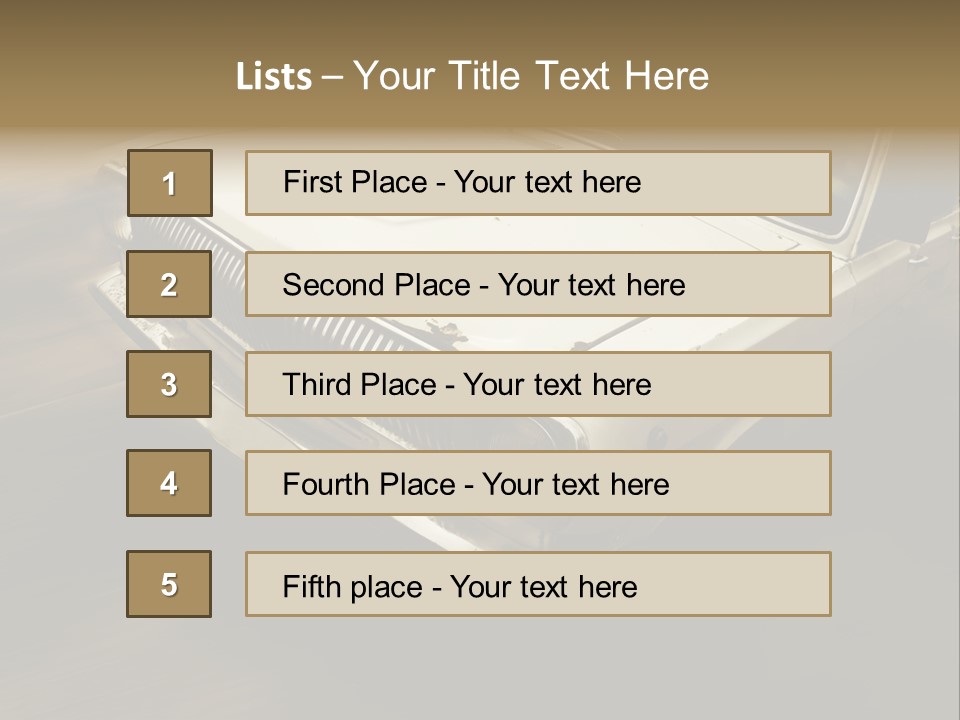Viewport: 960px width, 720px height.
Task: Select the number 1 box
Action: (x=170, y=183)
